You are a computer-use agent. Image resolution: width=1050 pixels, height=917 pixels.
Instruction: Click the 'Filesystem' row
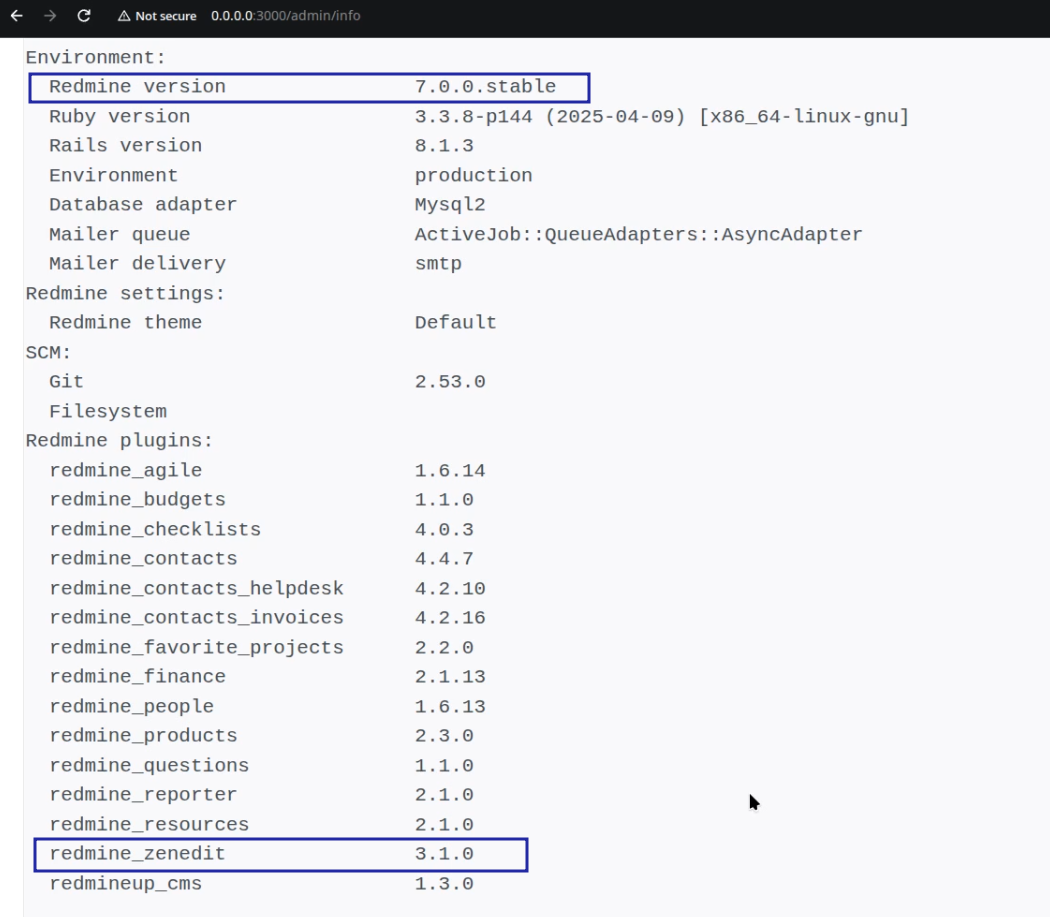click(108, 411)
